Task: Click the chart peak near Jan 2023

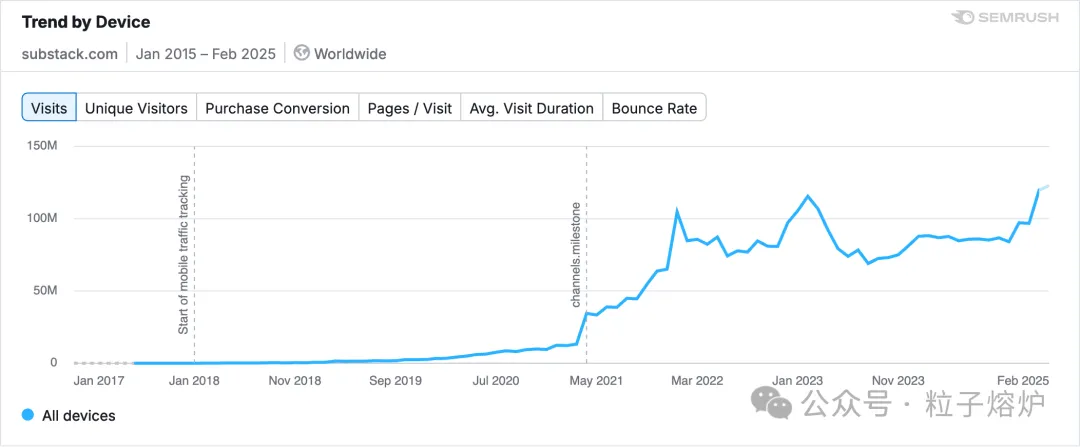Action: (807, 196)
